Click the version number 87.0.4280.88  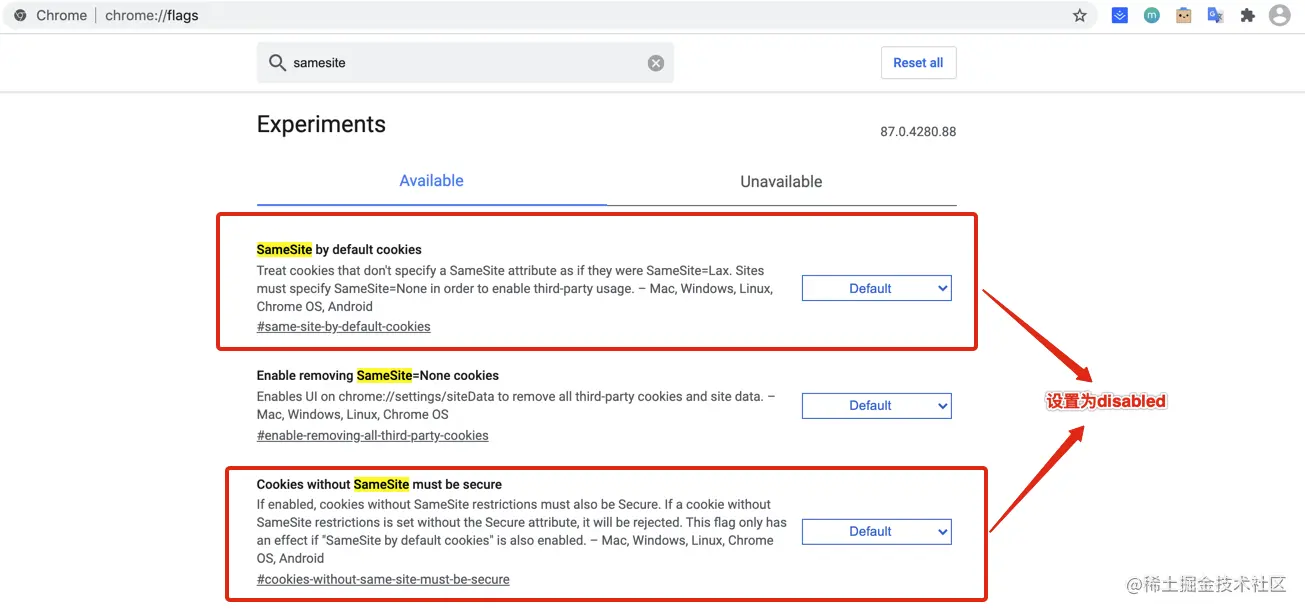click(x=918, y=132)
